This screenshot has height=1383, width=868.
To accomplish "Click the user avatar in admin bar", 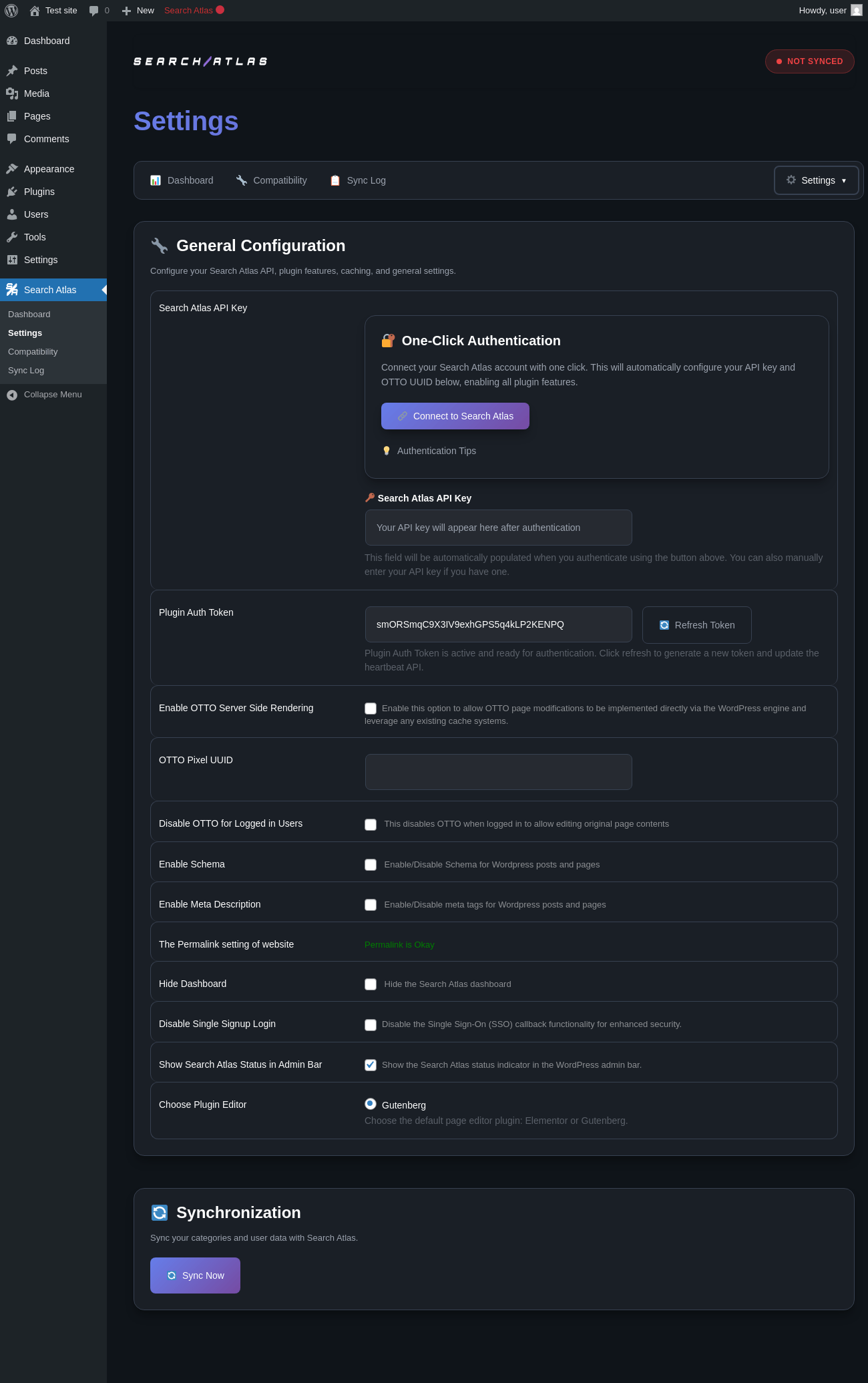I will point(857,10).
